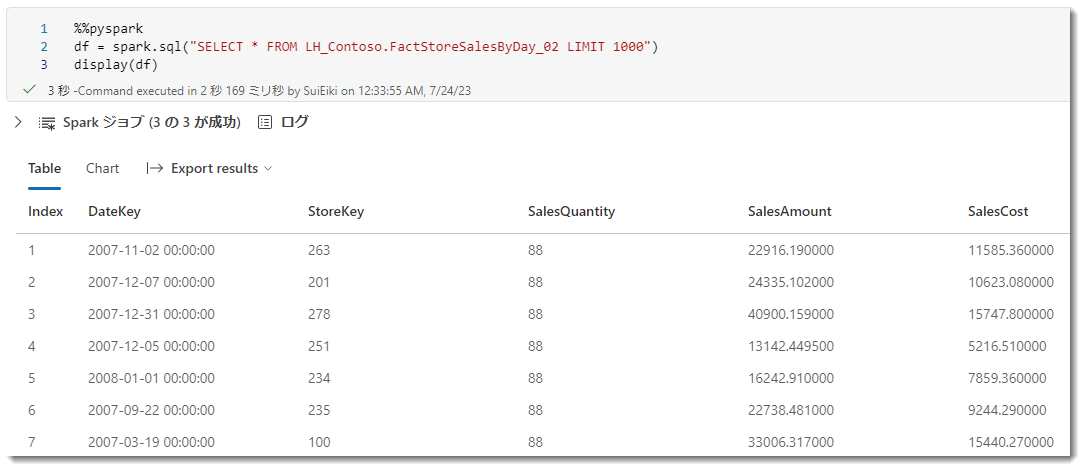The width and height of the screenshot is (1085, 471).
Task: Open the ログ link
Action: click(294, 122)
